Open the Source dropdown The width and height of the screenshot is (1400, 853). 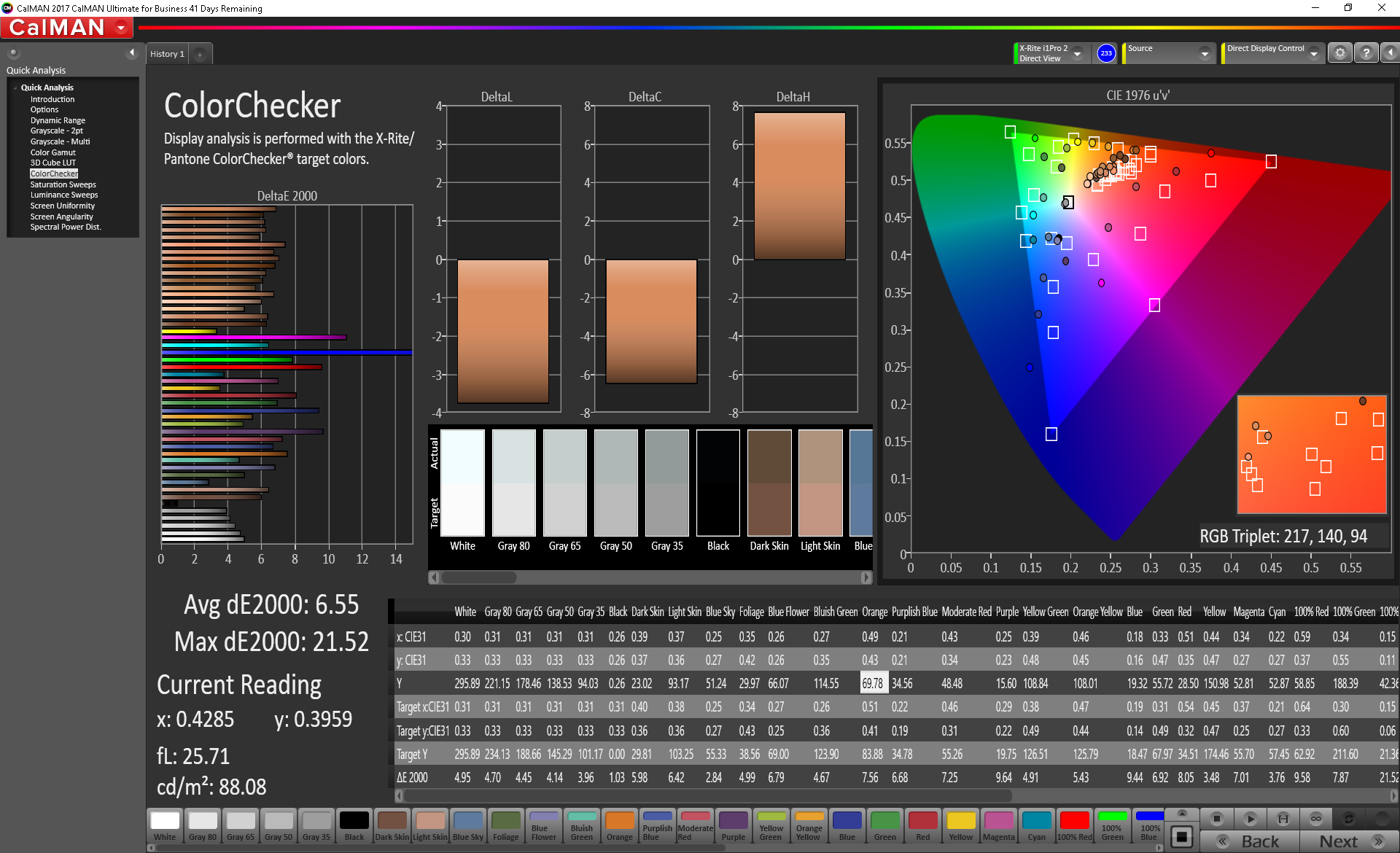(x=1205, y=53)
